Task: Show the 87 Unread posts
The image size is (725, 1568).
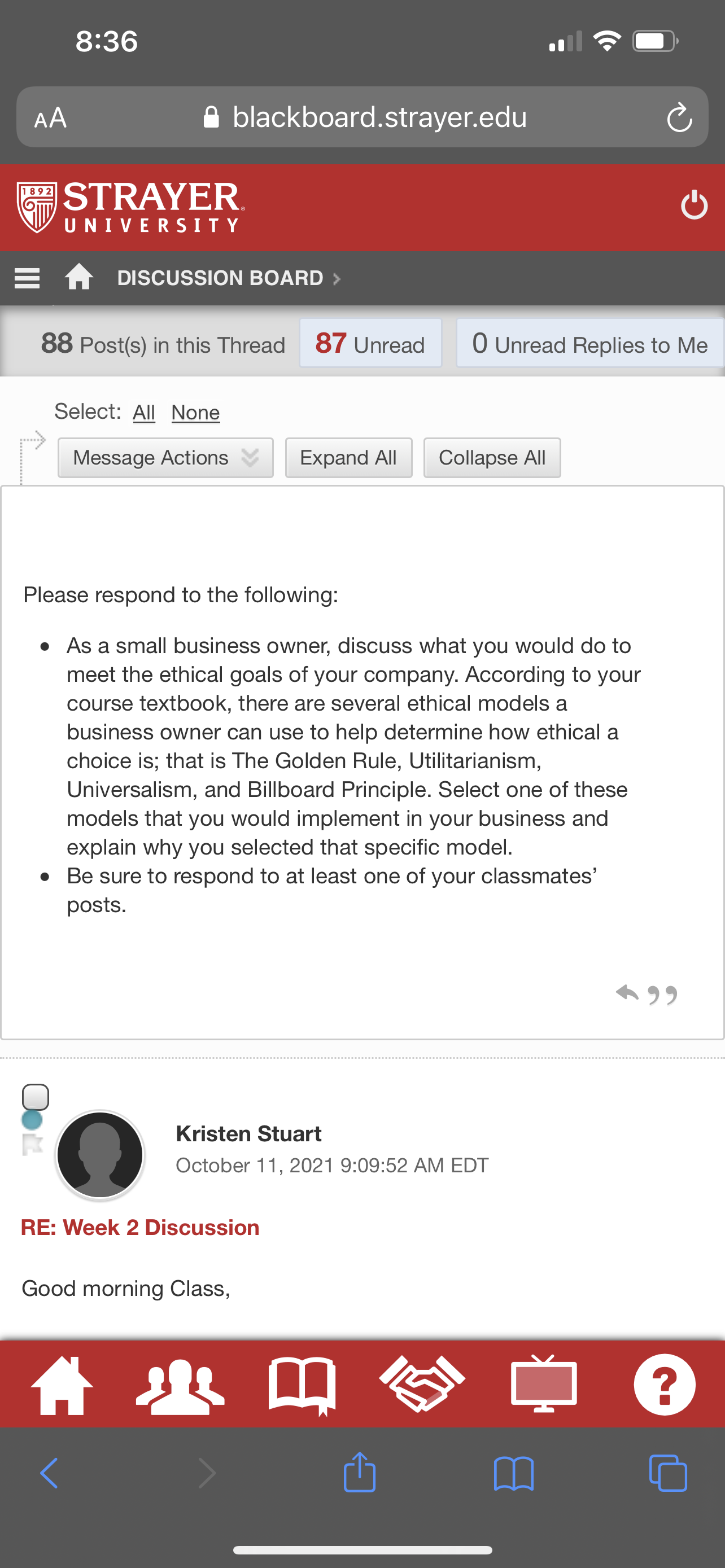Action: click(x=370, y=343)
